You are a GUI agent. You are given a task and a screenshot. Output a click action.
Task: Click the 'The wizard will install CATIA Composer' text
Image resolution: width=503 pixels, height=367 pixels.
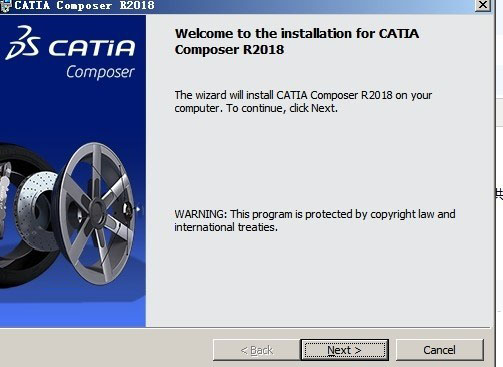[x=303, y=101]
